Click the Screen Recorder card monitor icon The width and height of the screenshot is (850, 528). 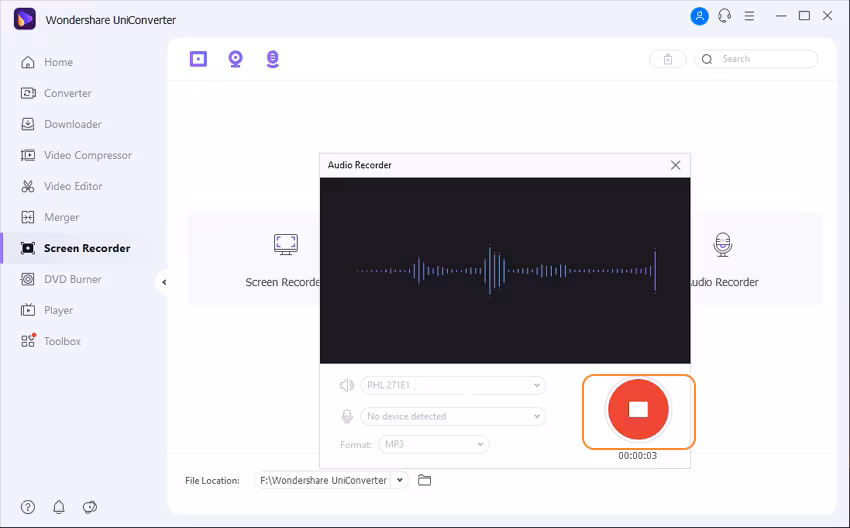coord(286,244)
